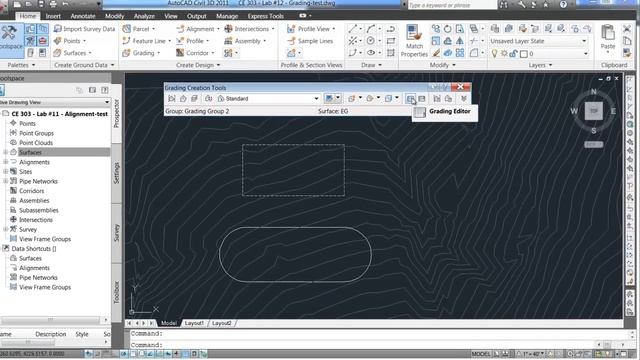The image size is (640, 360).
Task: Select Alignments under the drawing node
Action: coord(34,162)
